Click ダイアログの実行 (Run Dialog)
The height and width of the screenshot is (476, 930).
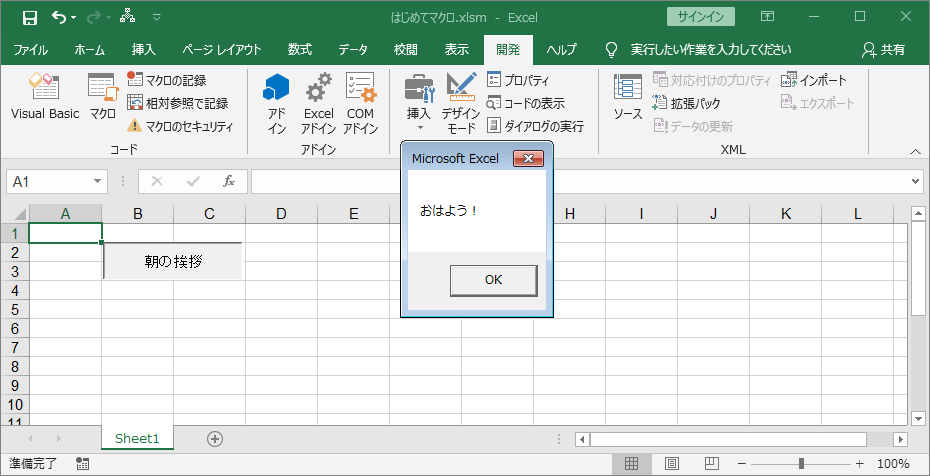[535, 126]
